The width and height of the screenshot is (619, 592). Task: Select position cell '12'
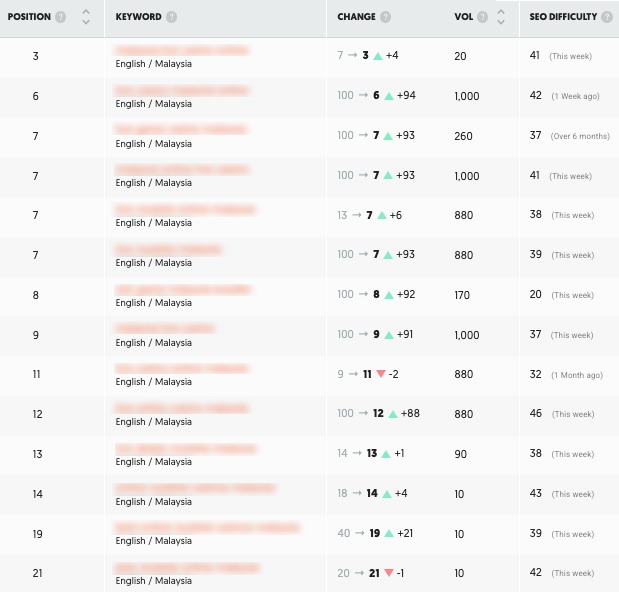[38, 414]
